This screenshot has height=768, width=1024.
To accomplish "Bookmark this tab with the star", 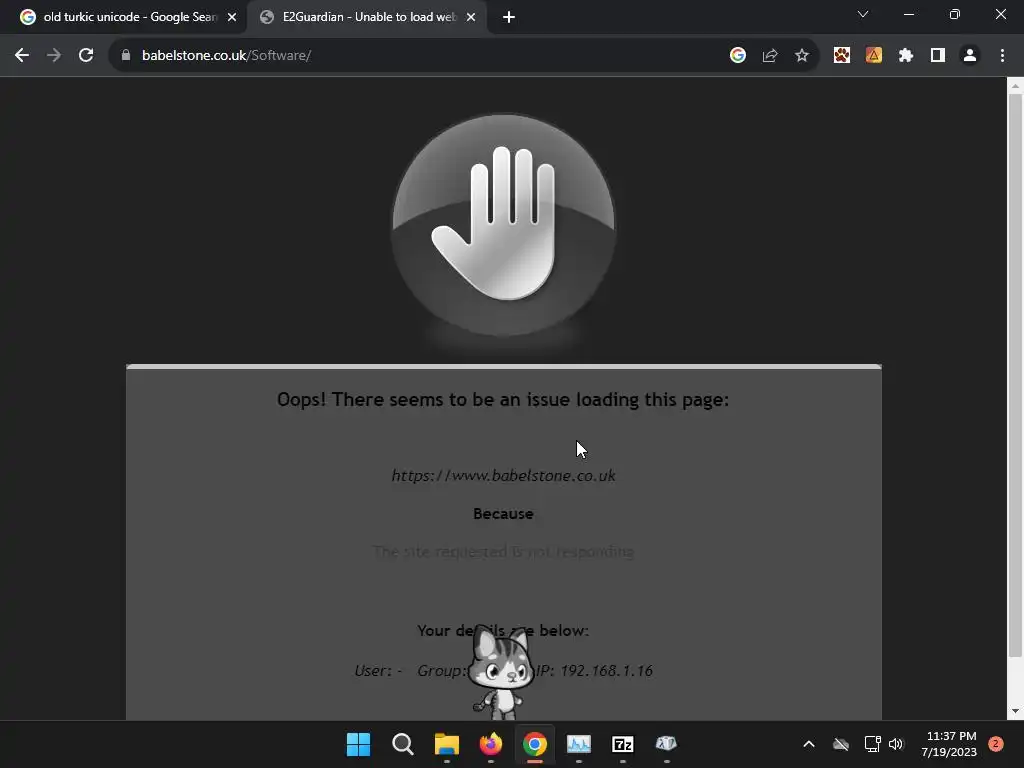I will click(x=802, y=56).
